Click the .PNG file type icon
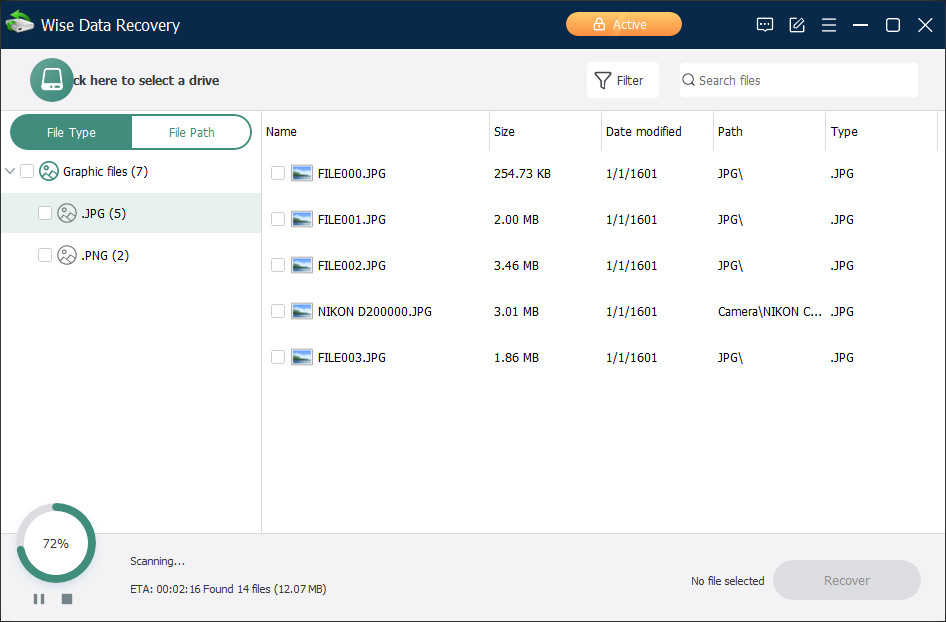 pos(67,255)
